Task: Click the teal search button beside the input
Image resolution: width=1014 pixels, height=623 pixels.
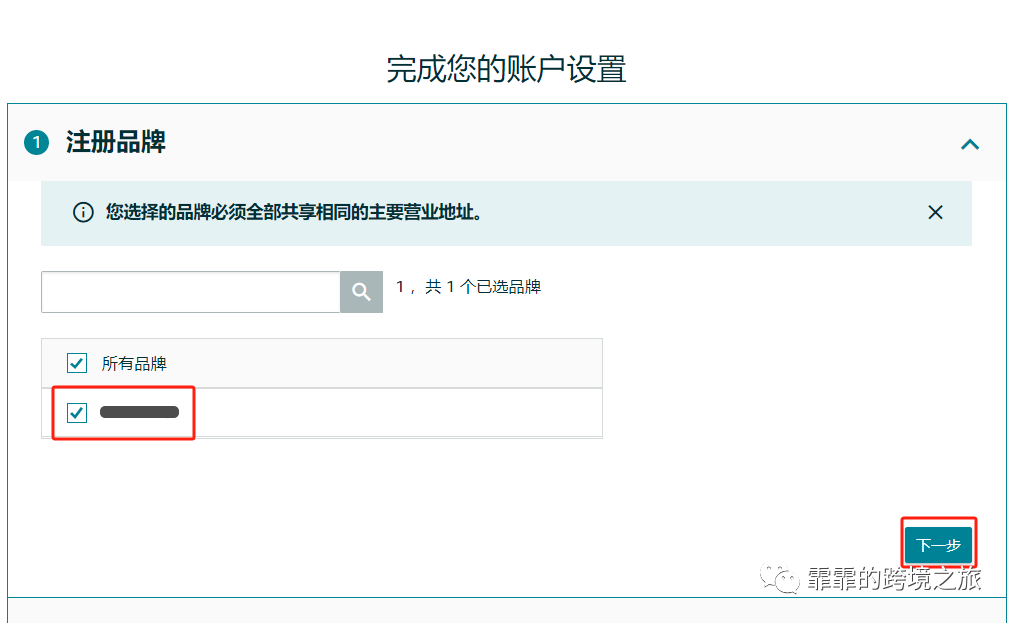Action: pyautogui.click(x=361, y=291)
